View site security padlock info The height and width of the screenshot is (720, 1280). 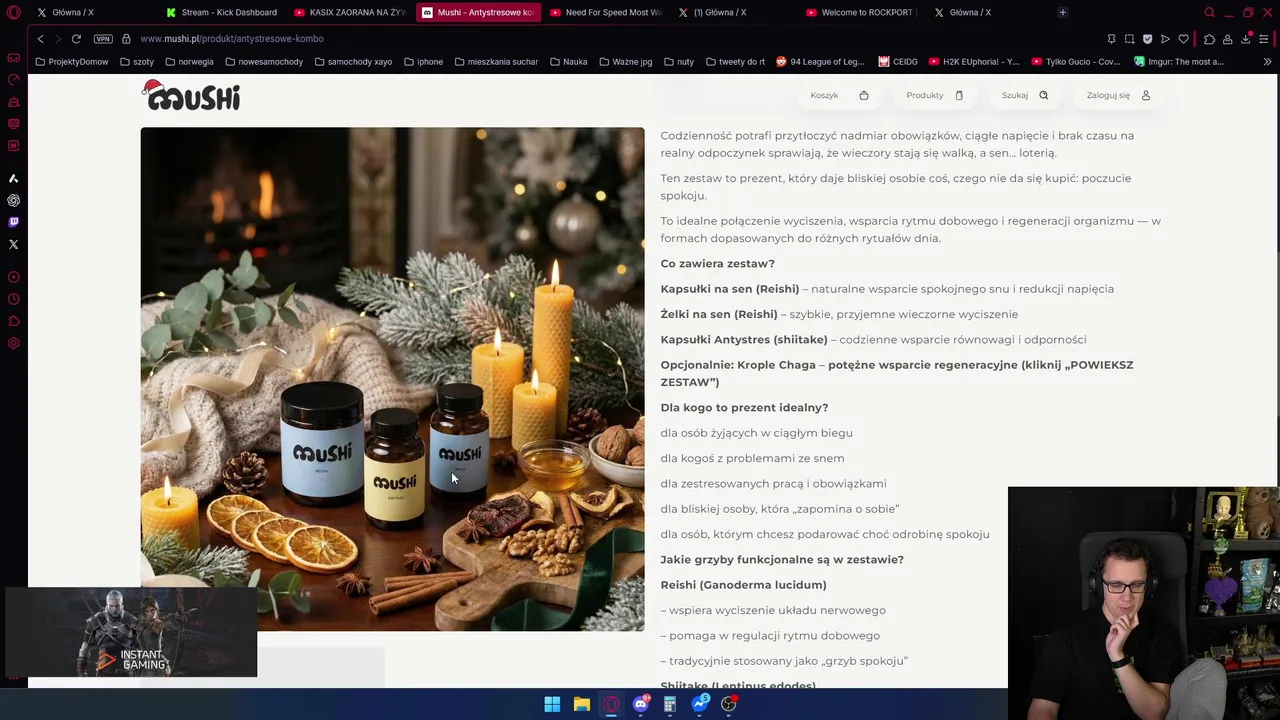(x=126, y=38)
